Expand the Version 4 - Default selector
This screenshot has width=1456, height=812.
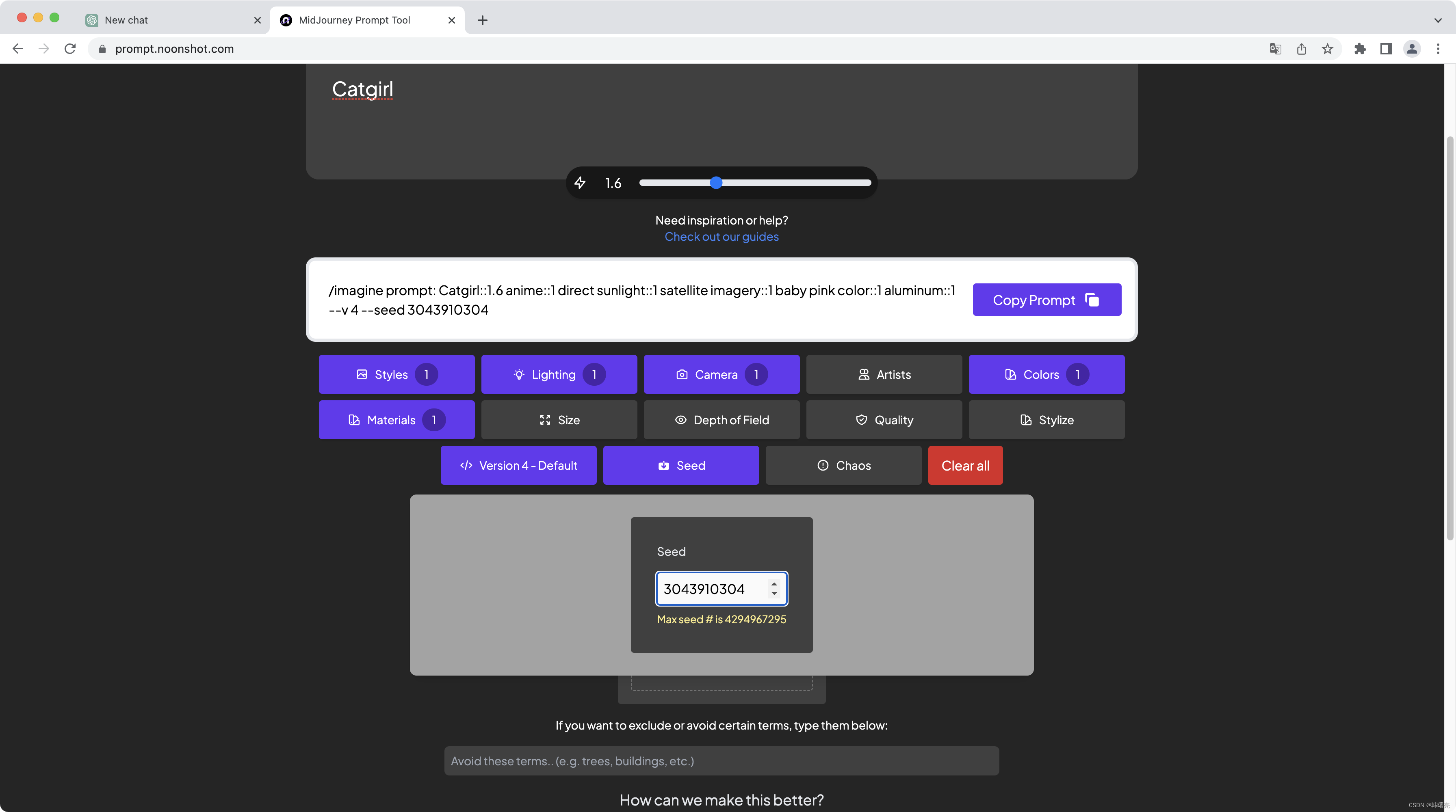[x=518, y=465]
